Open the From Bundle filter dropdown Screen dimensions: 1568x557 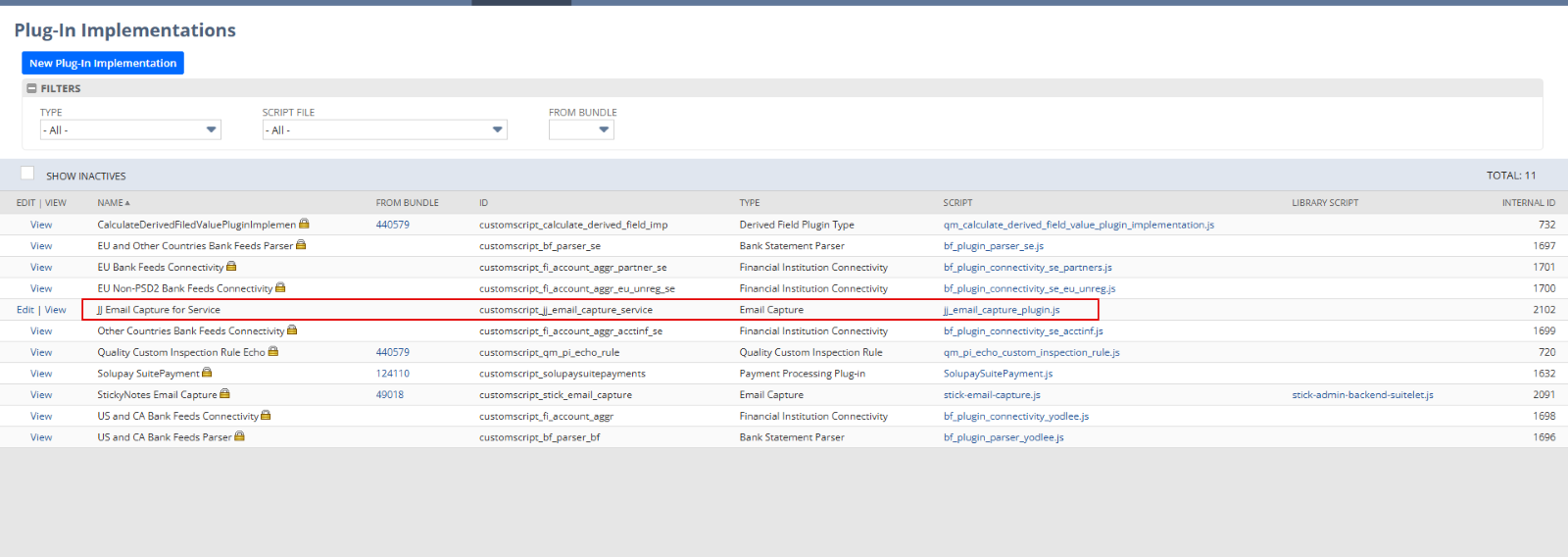[581, 129]
